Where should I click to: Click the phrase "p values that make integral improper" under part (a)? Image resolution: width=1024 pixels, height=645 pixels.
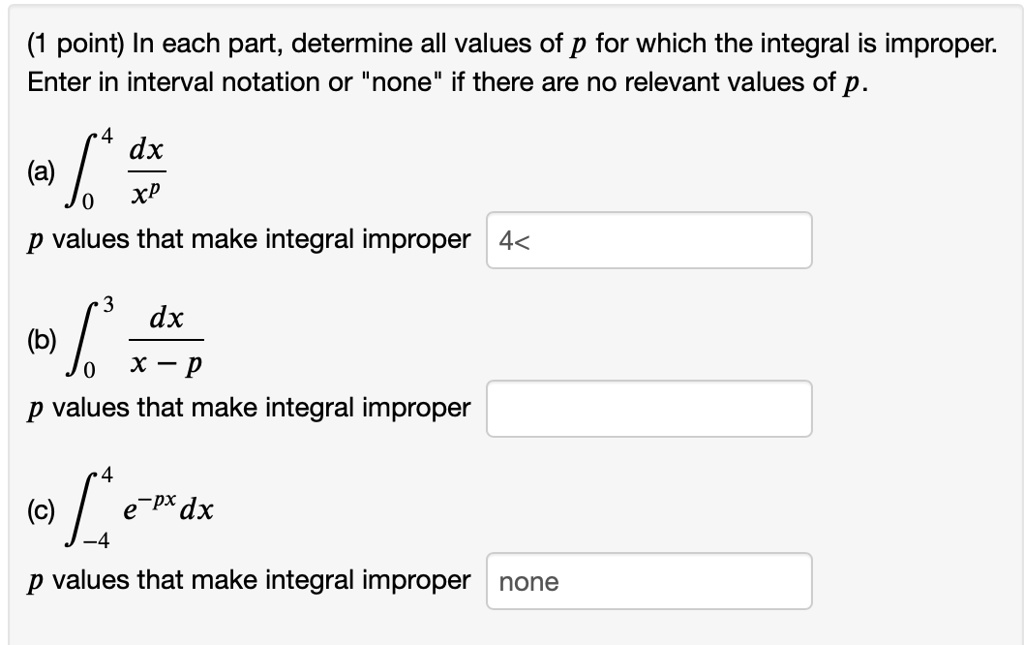(248, 239)
